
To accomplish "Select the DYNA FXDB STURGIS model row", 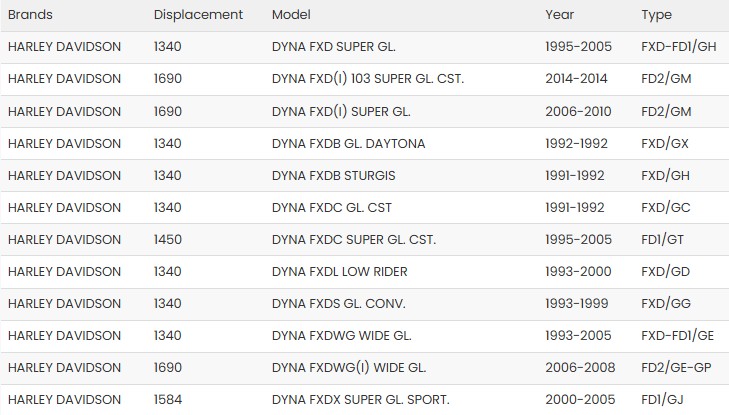I will tap(333, 176).
